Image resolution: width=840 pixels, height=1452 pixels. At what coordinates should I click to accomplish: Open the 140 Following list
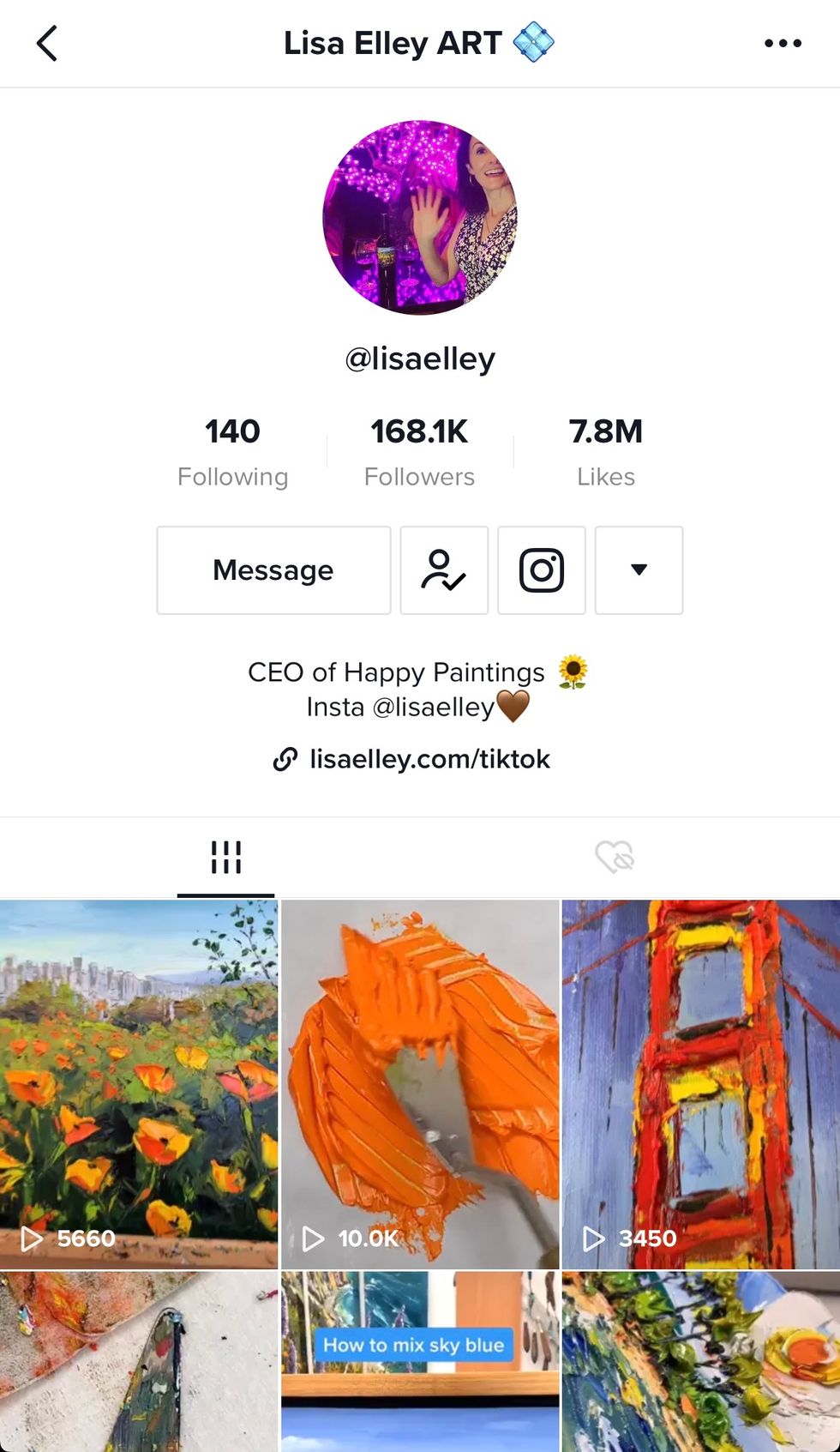(232, 452)
